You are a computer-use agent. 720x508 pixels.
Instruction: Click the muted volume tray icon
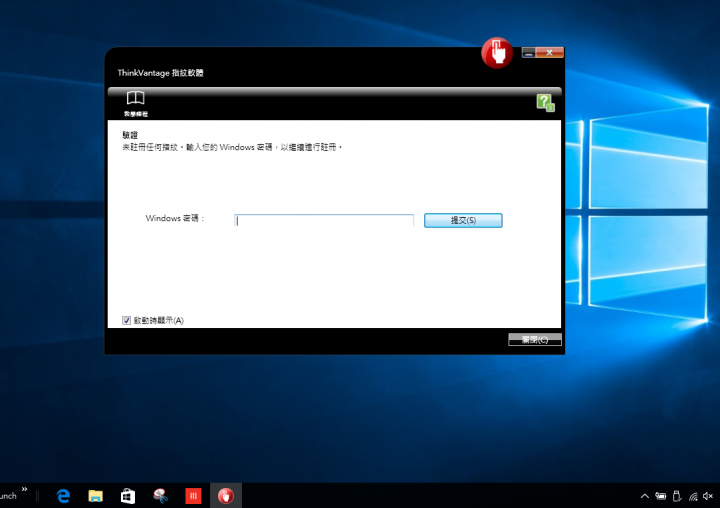point(708,496)
